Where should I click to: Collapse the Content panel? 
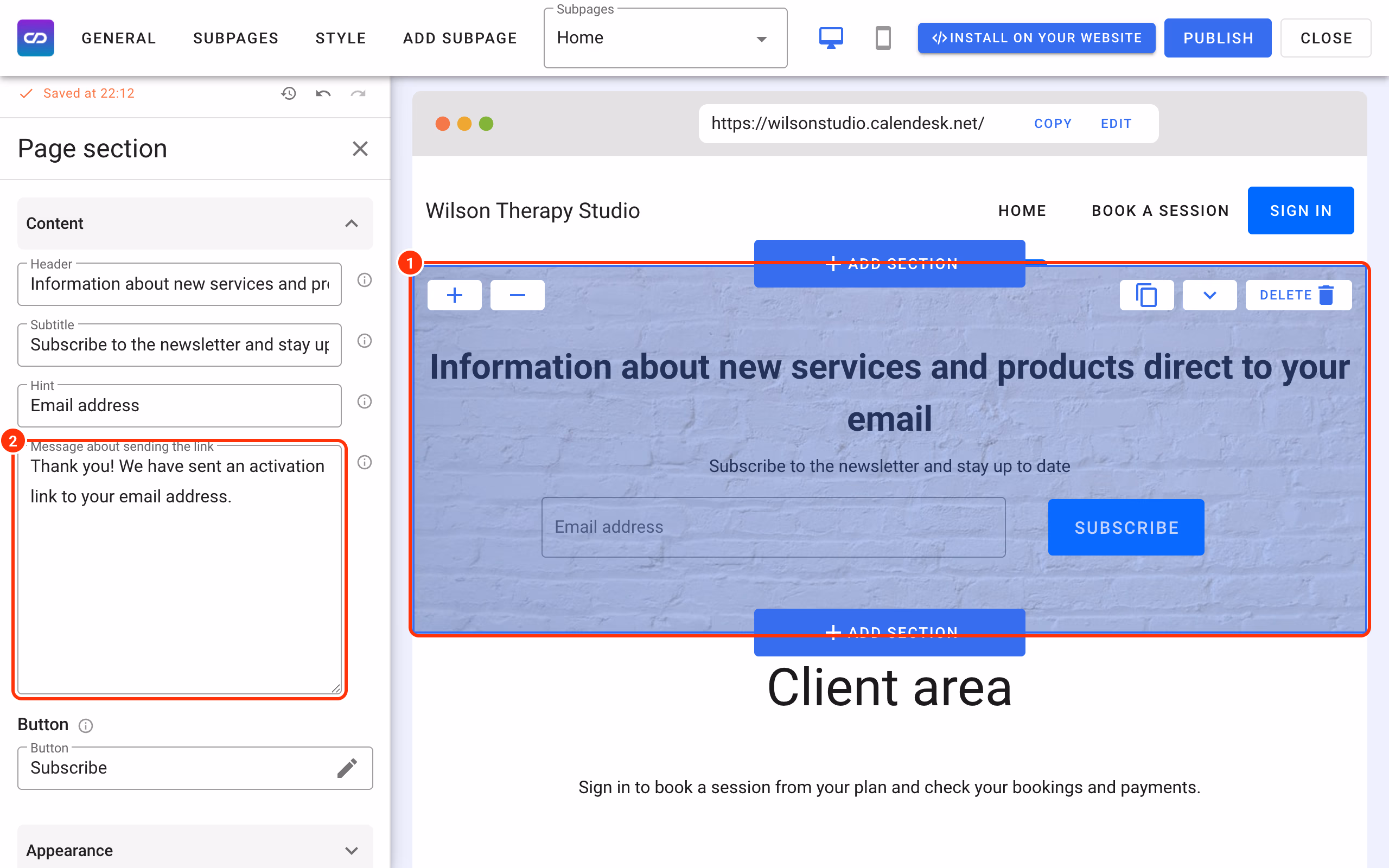pos(195,224)
